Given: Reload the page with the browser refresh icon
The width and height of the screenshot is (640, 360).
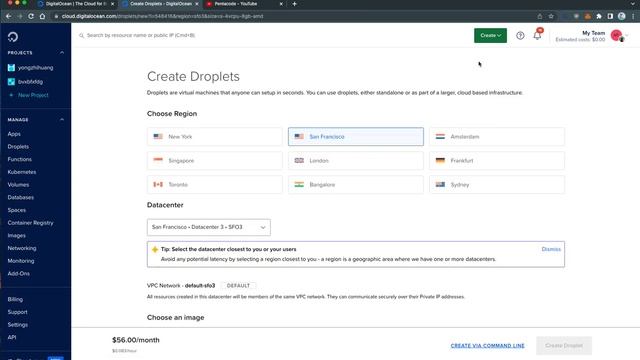Looking at the screenshot, I should coord(31,16).
